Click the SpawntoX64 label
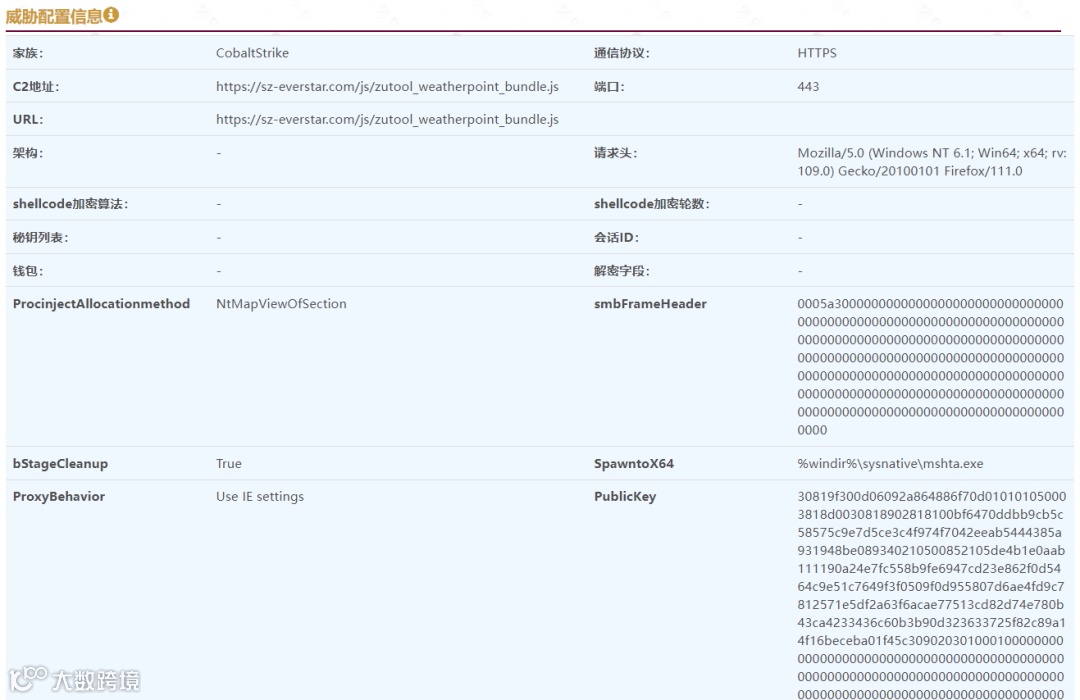Image resolution: width=1080 pixels, height=700 pixels. coord(634,464)
